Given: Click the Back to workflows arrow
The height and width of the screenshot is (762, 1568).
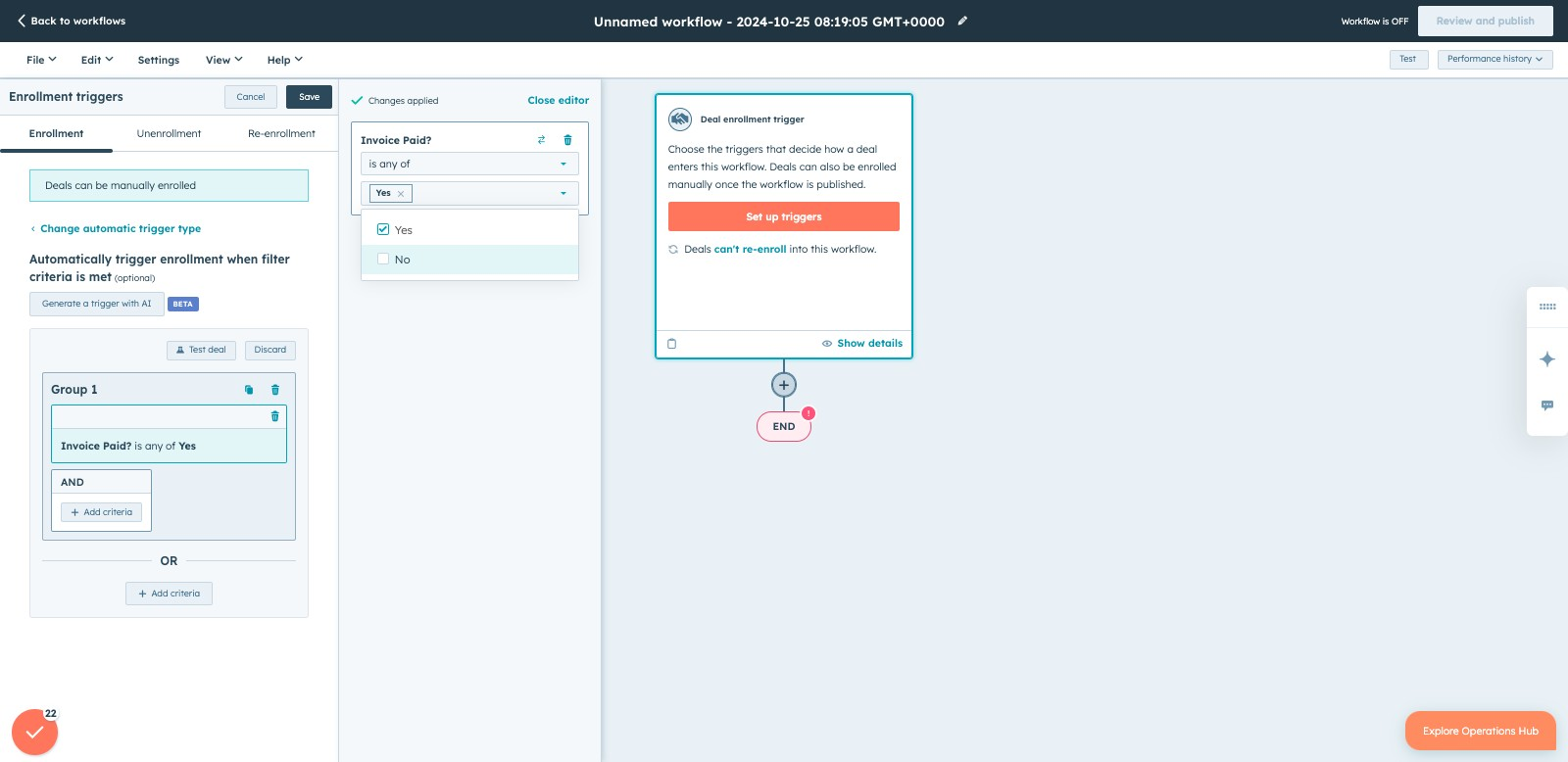Looking at the screenshot, I should [x=22, y=21].
